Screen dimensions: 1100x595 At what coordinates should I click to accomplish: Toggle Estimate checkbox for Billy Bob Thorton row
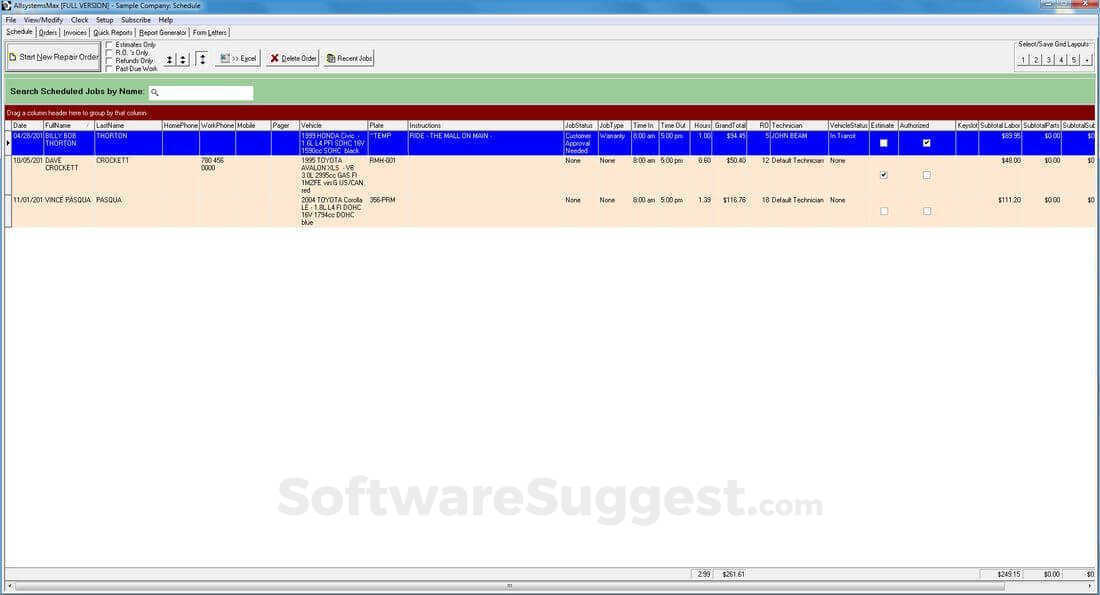tap(884, 143)
